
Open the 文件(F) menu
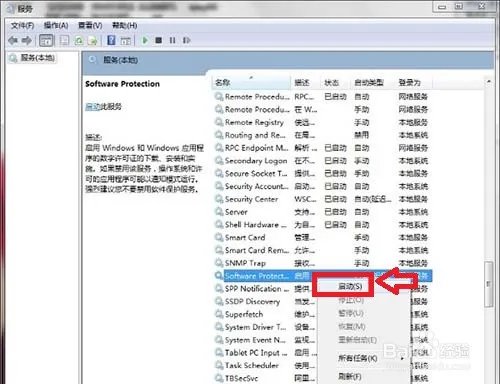tap(22, 25)
